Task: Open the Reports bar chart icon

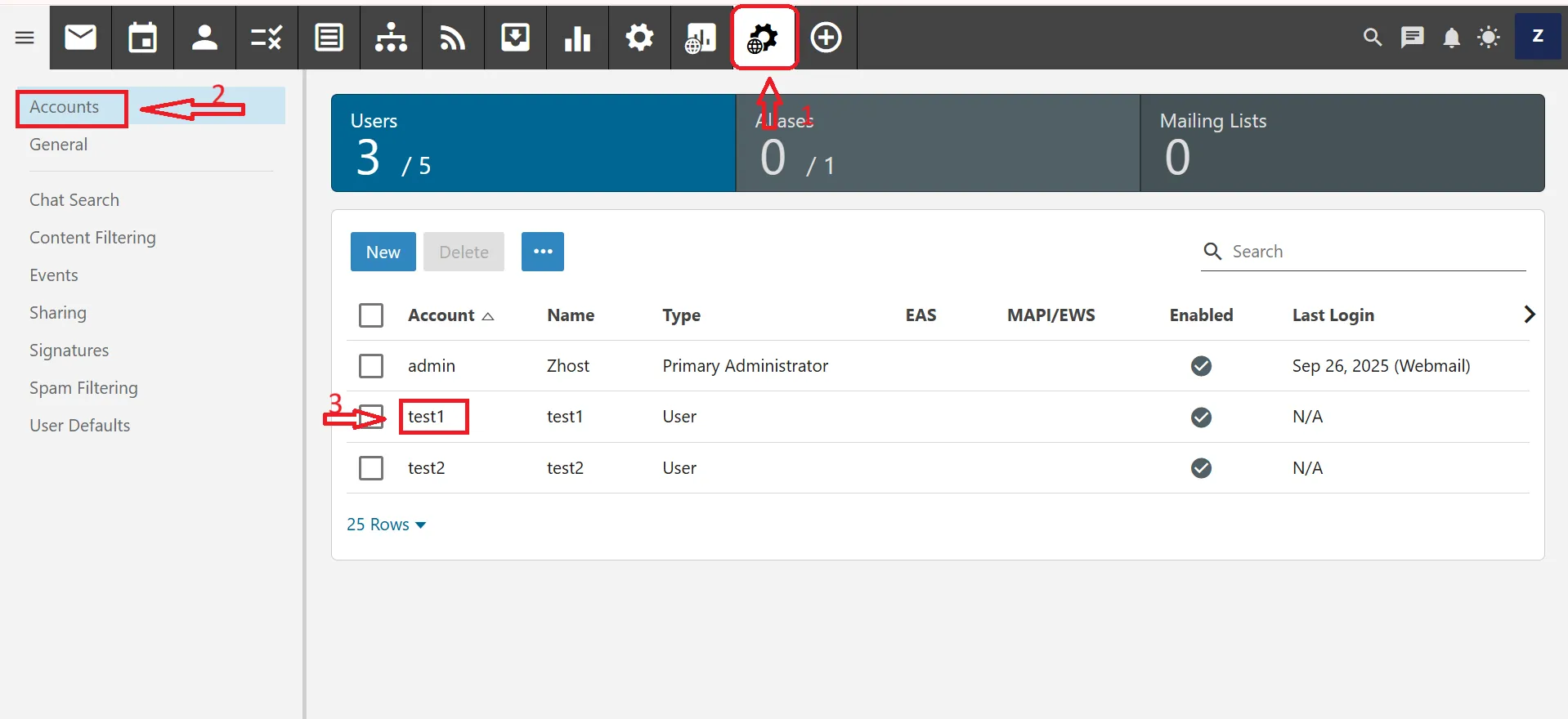Action: coord(577,38)
